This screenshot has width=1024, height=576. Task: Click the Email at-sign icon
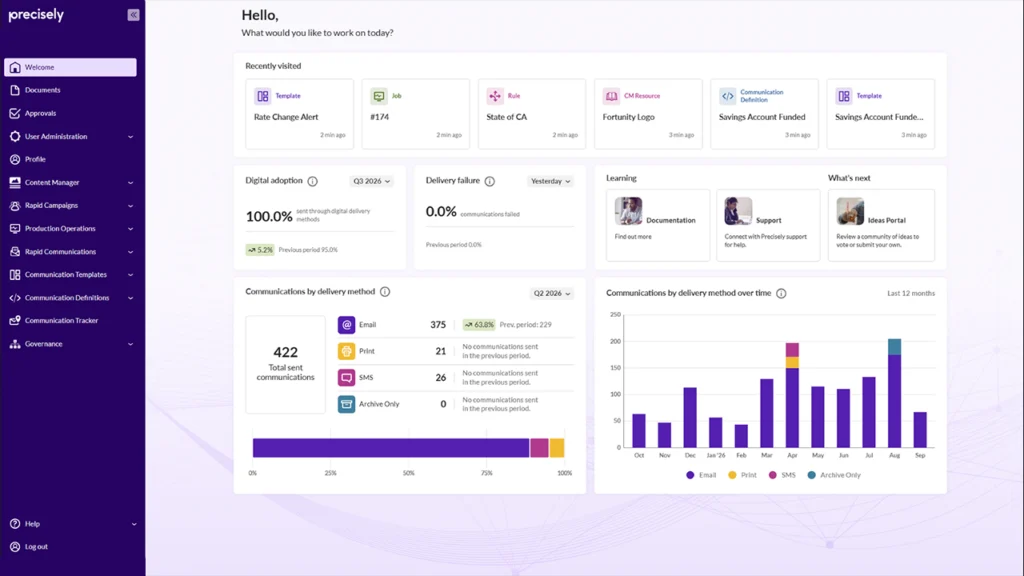click(x=346, y=325)
